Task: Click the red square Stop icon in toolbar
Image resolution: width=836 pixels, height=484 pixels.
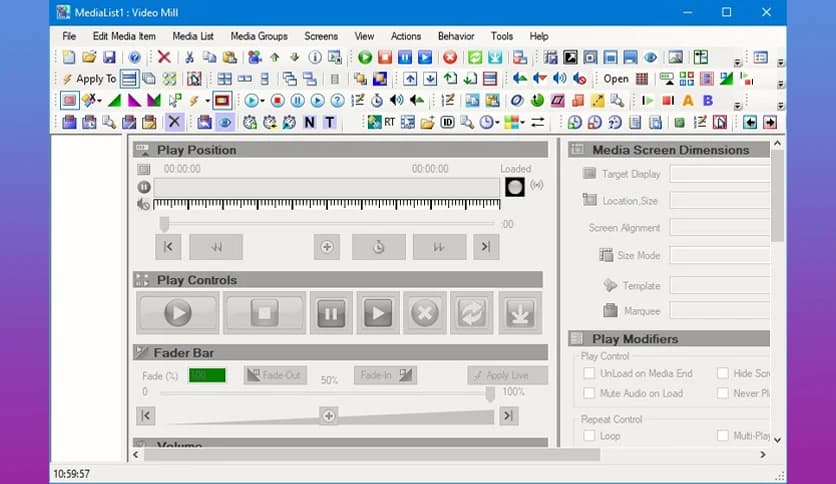Action: click(385, 57)
